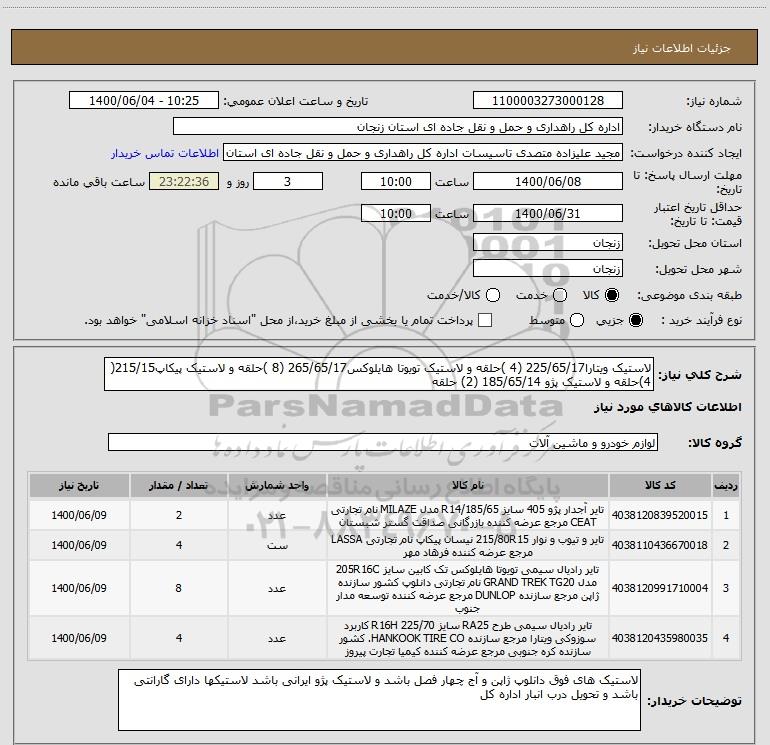770x745 pixels.
Task: Click the تاریخ نیاز column header
Action: click(79, 485)
